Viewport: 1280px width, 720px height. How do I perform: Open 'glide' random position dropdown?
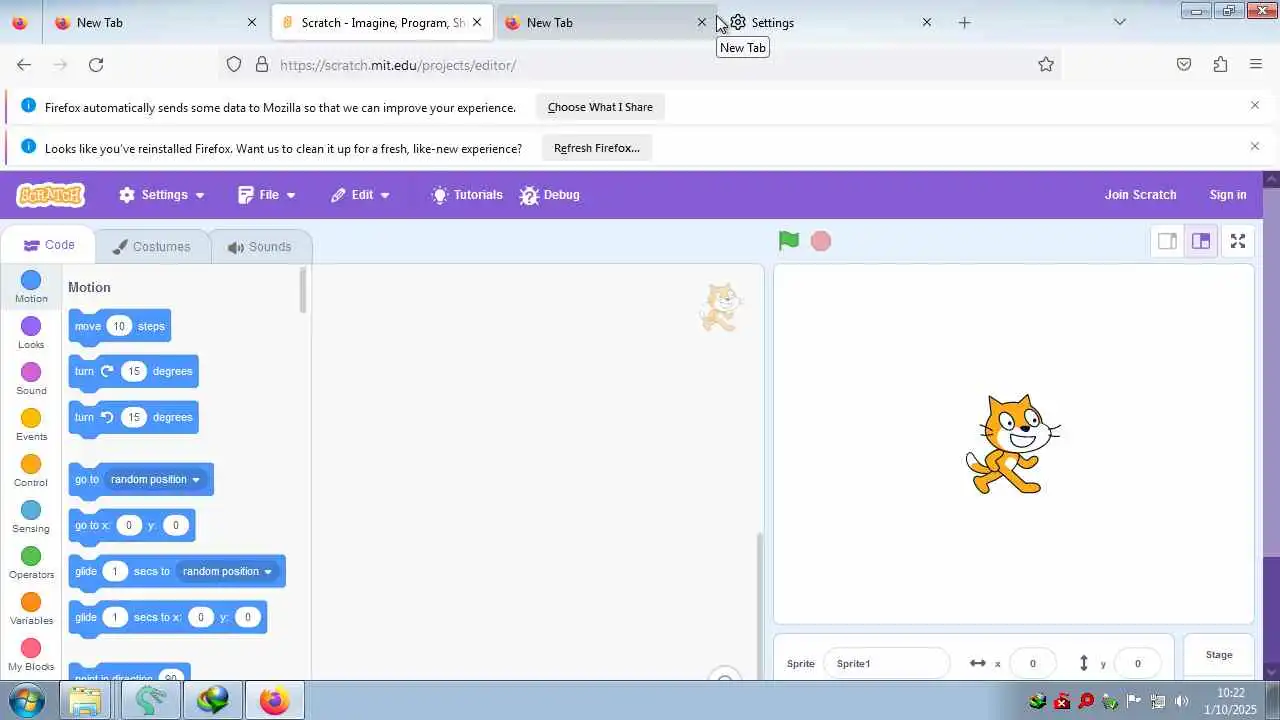227,571
